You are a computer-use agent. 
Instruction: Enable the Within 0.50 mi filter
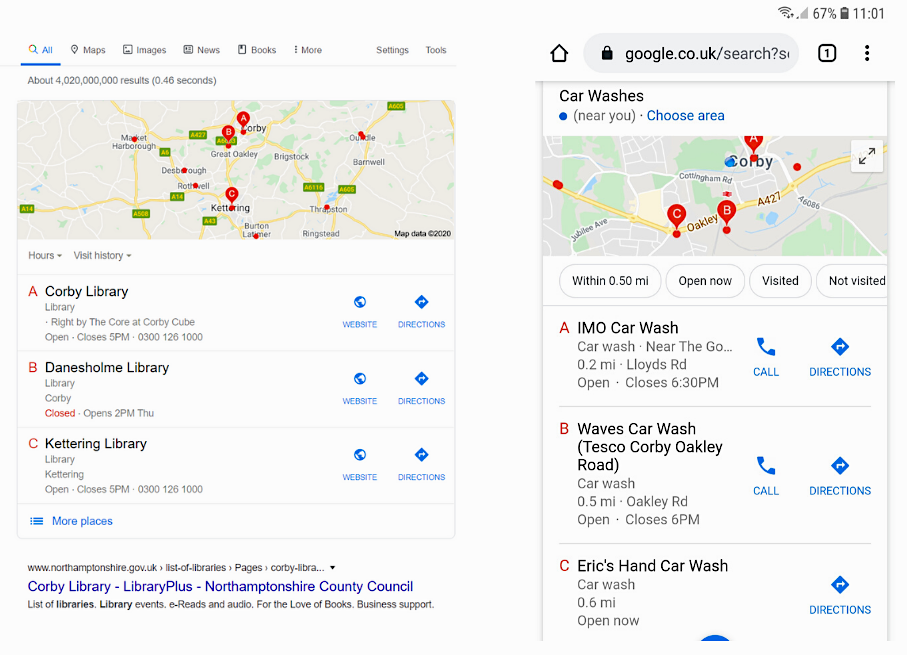(x=610, y=281)
